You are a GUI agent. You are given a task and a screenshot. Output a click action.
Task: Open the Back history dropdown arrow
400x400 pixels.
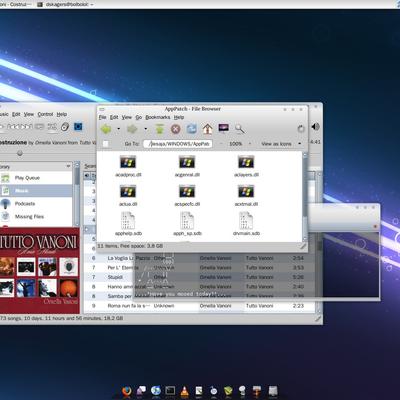point(118,129)
